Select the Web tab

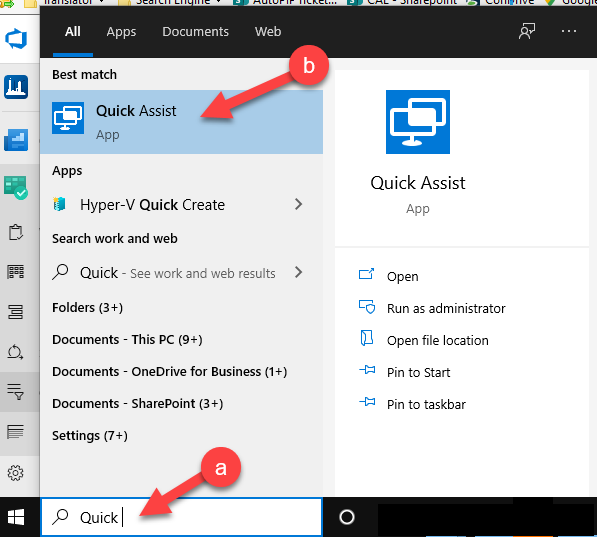pos(268,32)
